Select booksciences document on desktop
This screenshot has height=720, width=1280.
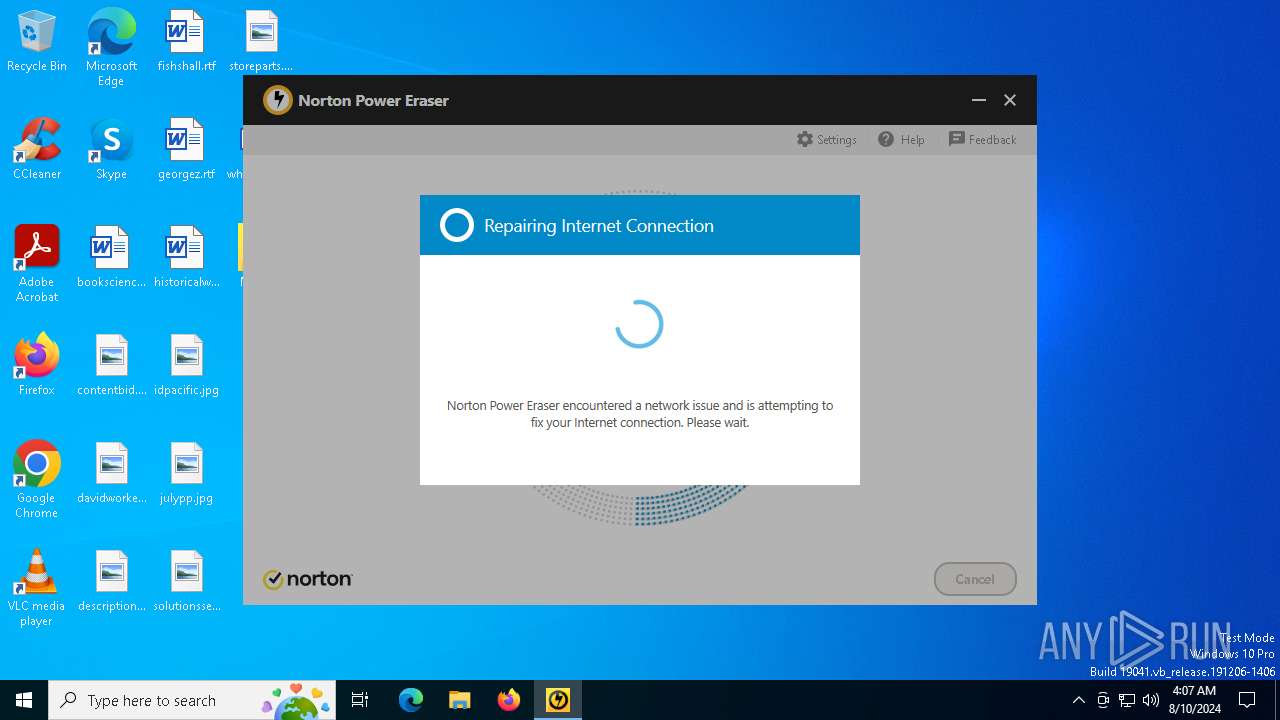click(111, 257)
